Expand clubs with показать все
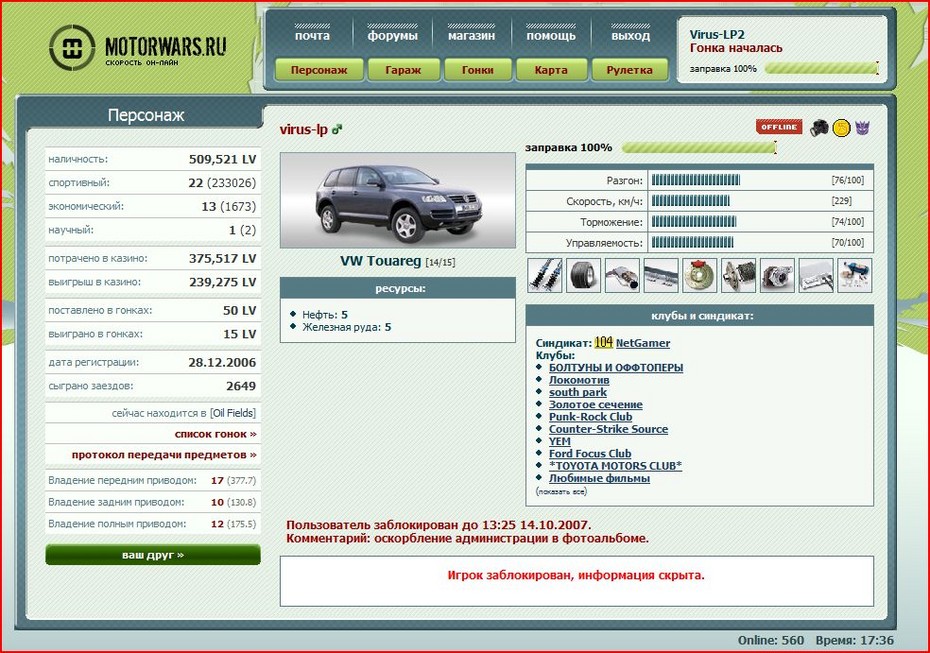Image resolution: width=930 pixels, height=653 pixels. coord(561,492)
